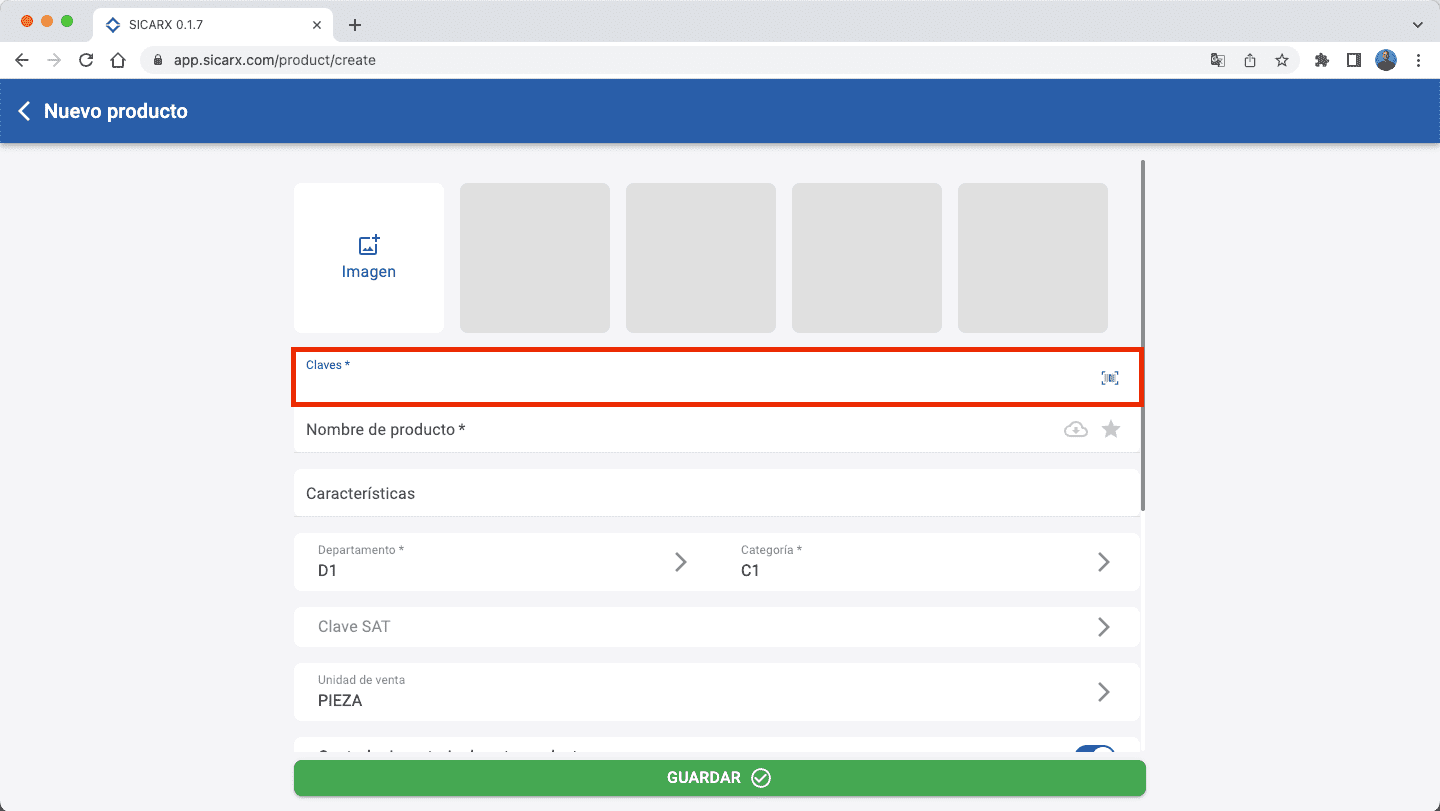Click the barcode scanner icon in Claves
This screenshot has width=1440, height=811.
[x=1110, y=378]
